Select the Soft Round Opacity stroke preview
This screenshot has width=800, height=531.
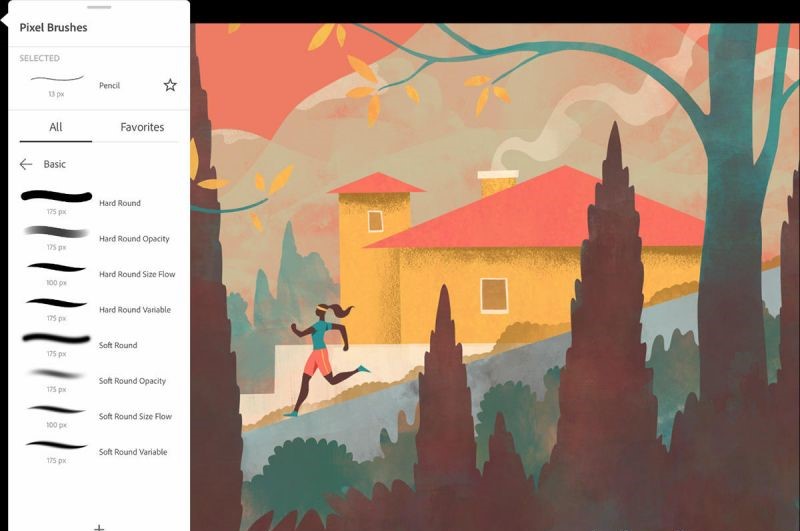(x=56, y=375)
